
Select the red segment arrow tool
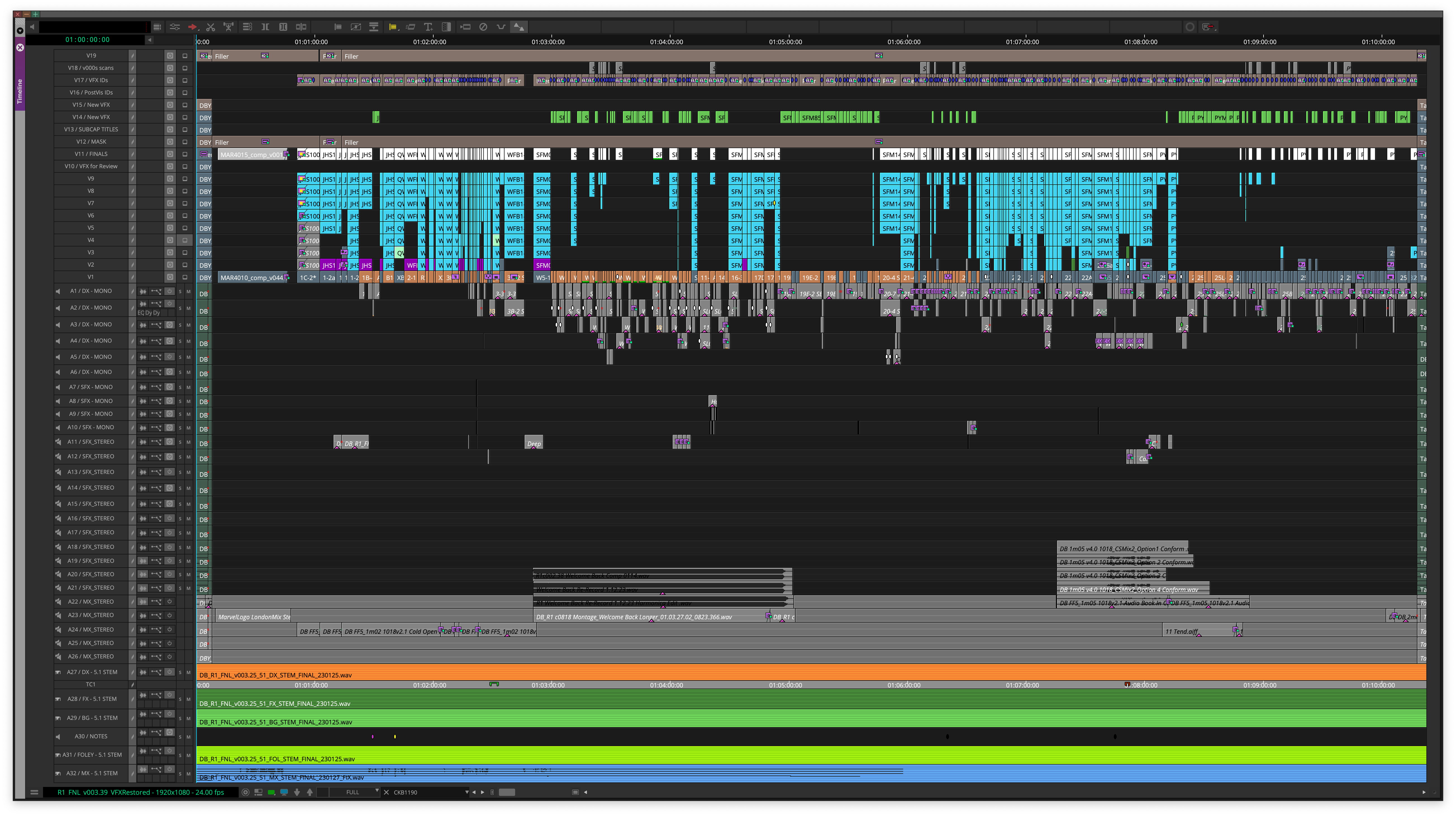pos(193,27)
